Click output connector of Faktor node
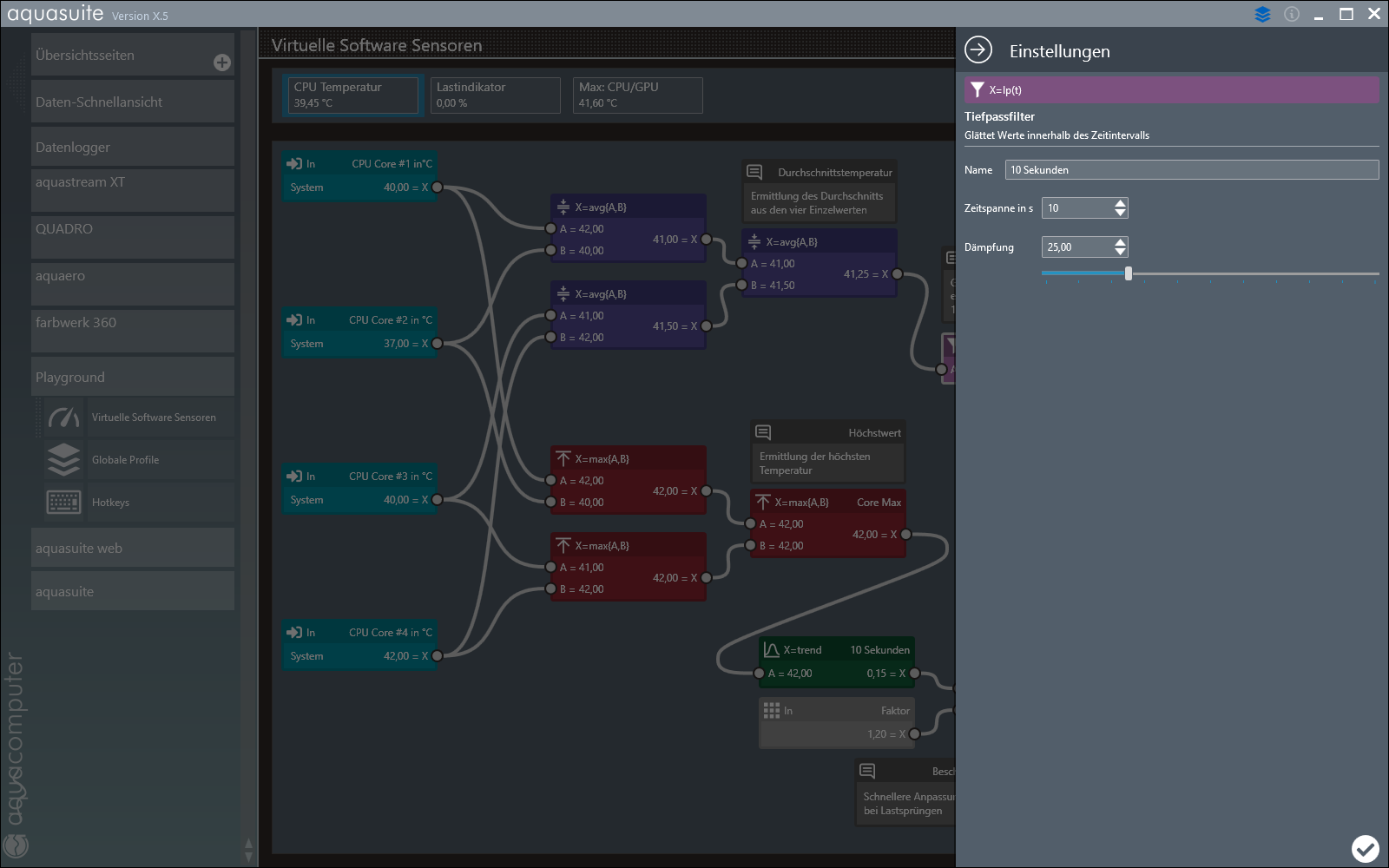 (x=915, y=734)
